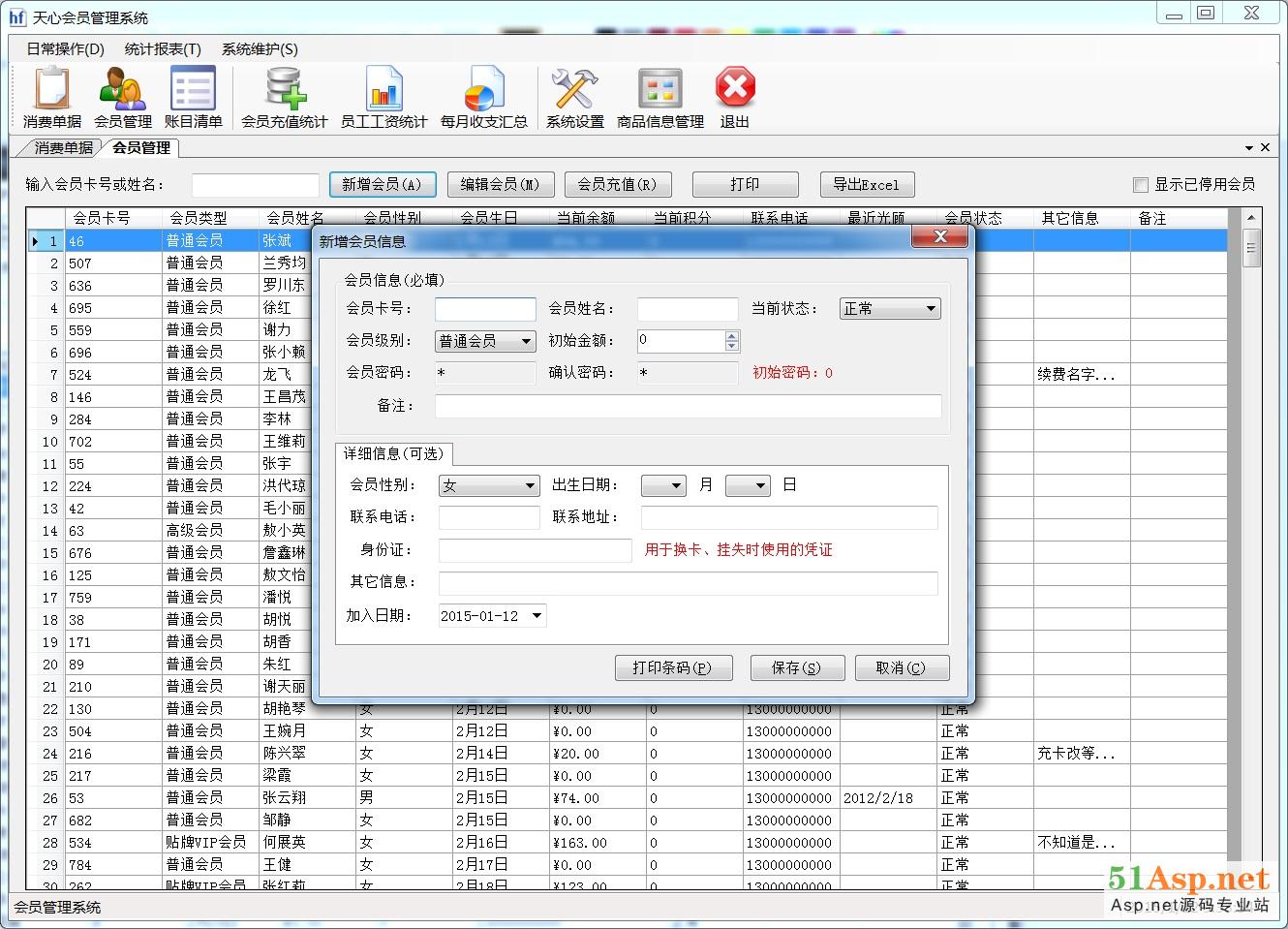Open 会员充值统计 database icon
The image size is (1288, 929).
[x=284, y=89]
